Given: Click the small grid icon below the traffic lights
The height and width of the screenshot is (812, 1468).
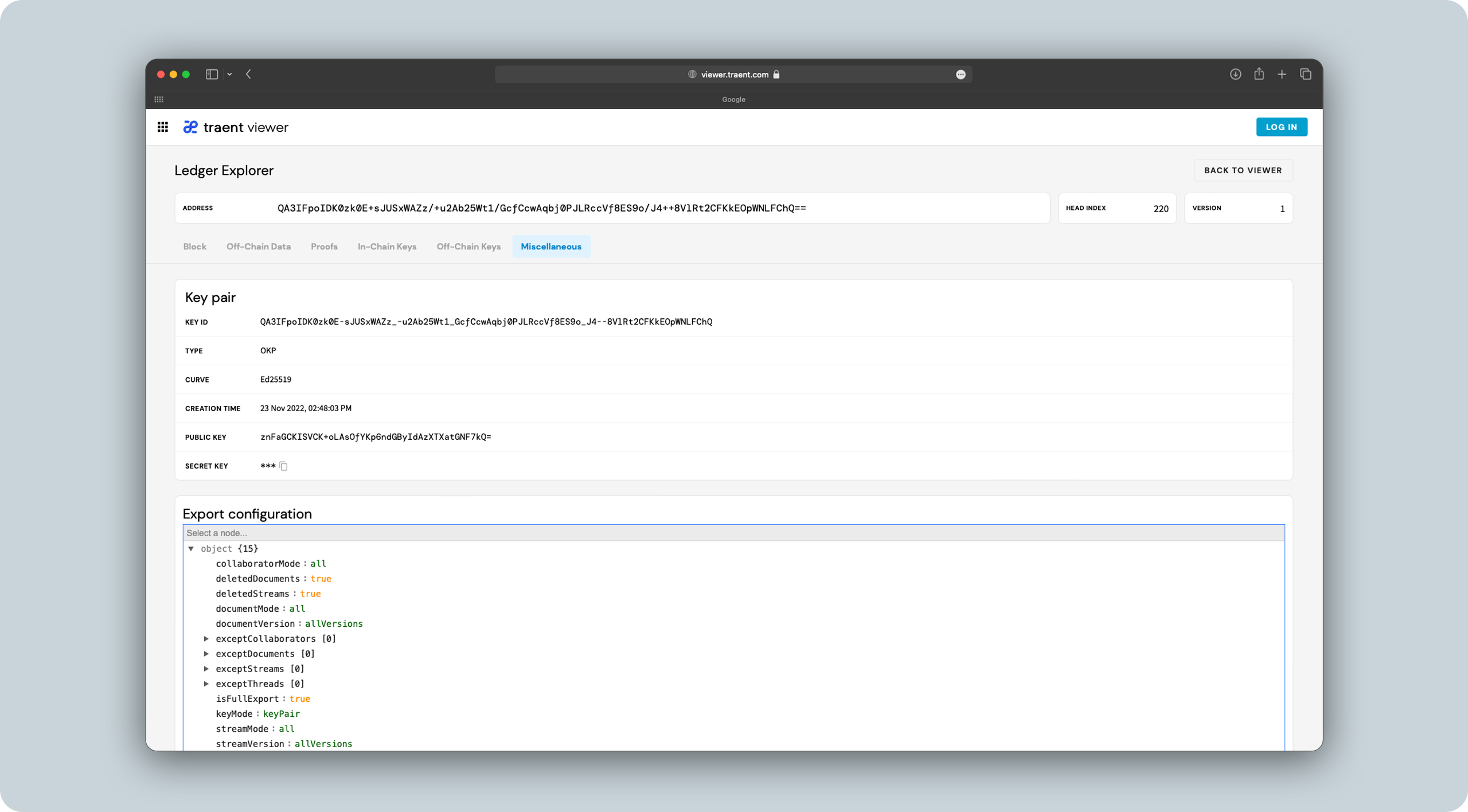Looking at the screenshot, I should [160, 99].
